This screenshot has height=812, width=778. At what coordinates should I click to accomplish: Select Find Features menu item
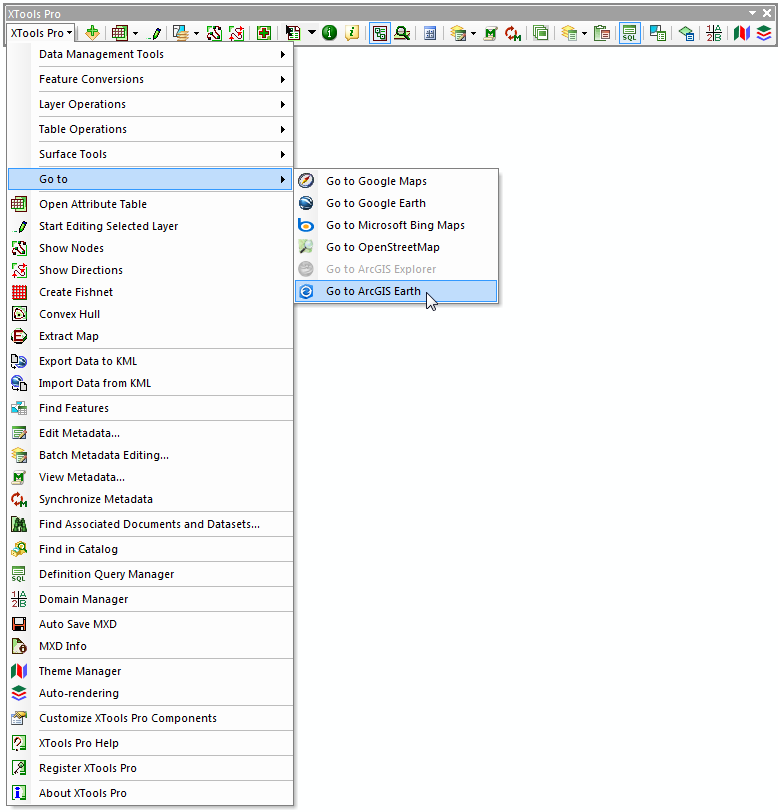pyautogui.click(x=150, y=408)
